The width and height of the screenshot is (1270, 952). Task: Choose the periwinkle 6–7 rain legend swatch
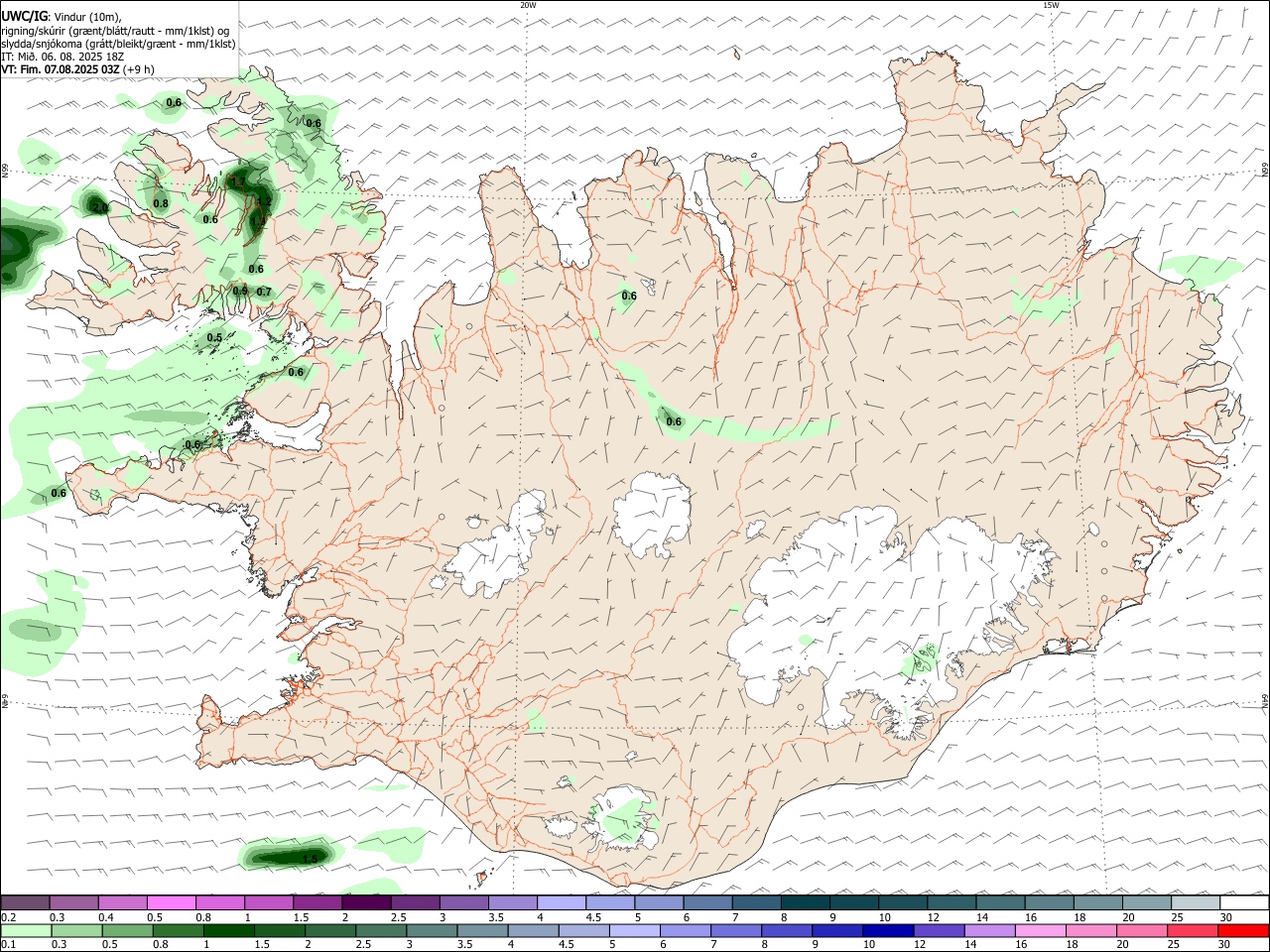pos(685,931)
